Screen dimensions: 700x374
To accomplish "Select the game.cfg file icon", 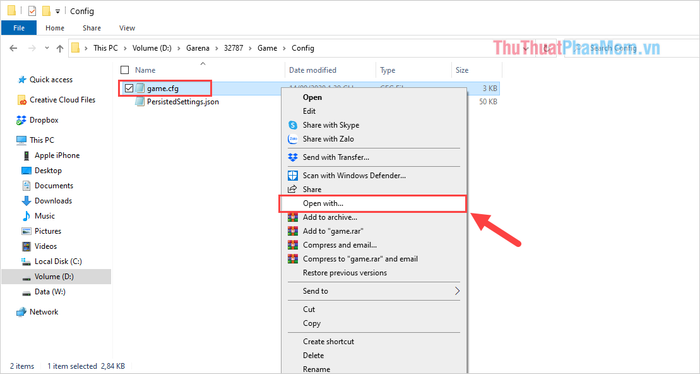I will [x=140, y=88].
